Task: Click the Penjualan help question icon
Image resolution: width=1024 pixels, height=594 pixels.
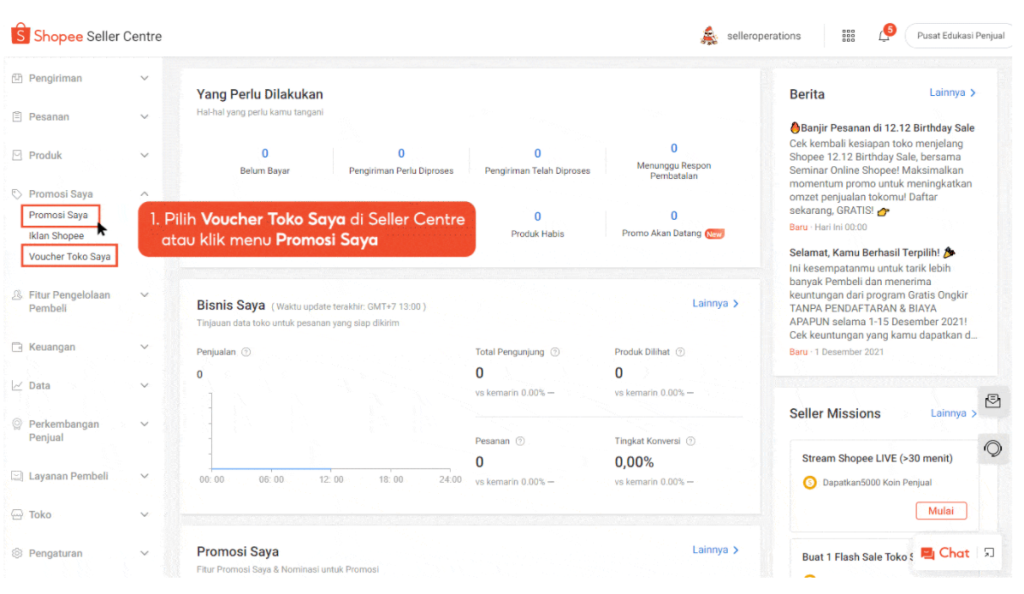Action: pyautogui.click(x=246, y=352)
